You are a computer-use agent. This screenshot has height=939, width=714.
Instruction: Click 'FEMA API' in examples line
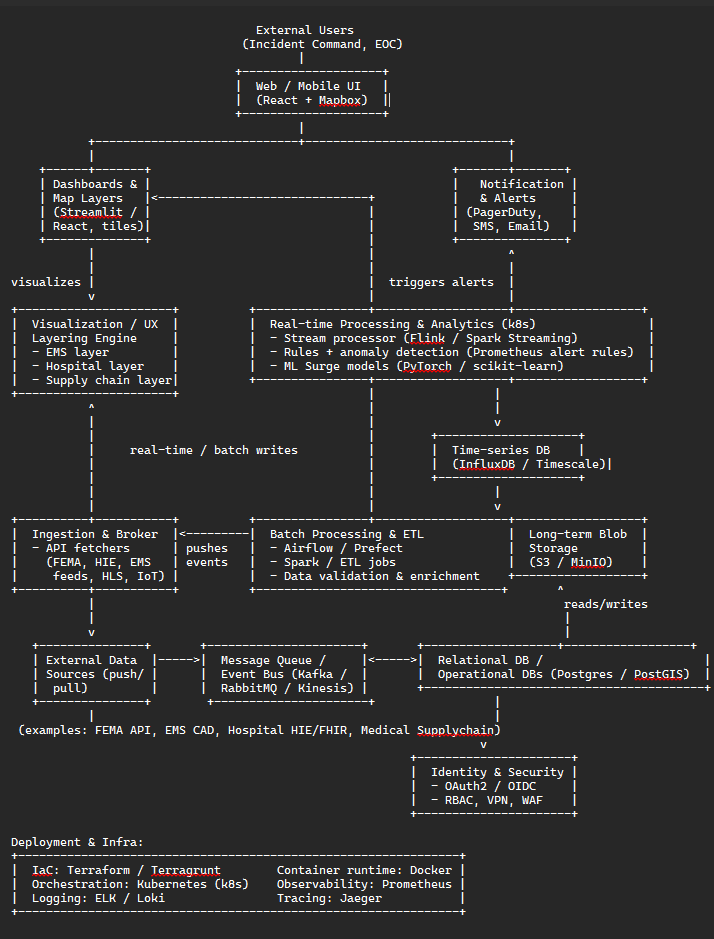pos(123,730)
